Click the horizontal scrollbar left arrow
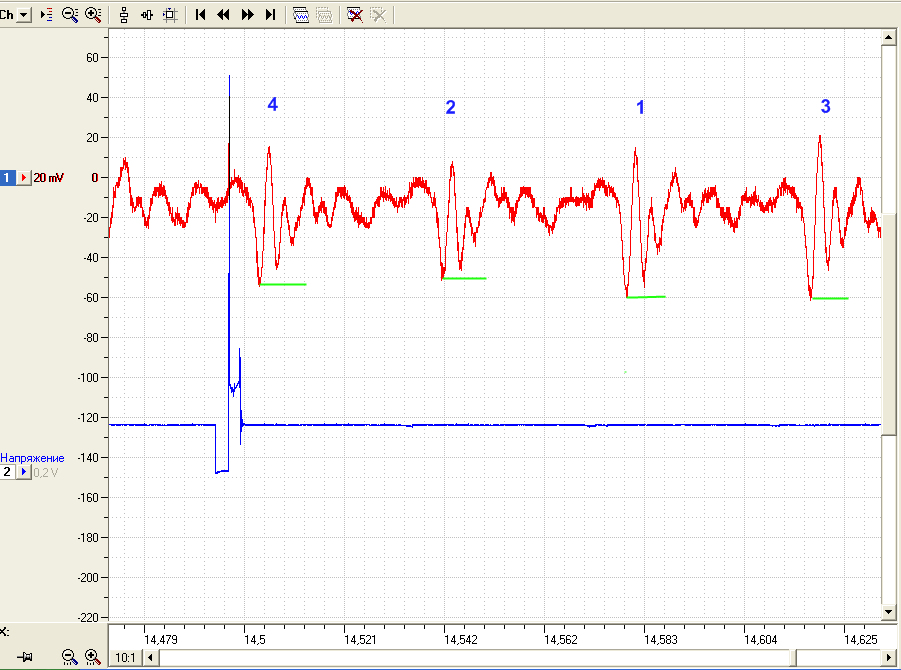Image resolution: width=901 pixels, height=670 pixels. click(x=151, y=657)
